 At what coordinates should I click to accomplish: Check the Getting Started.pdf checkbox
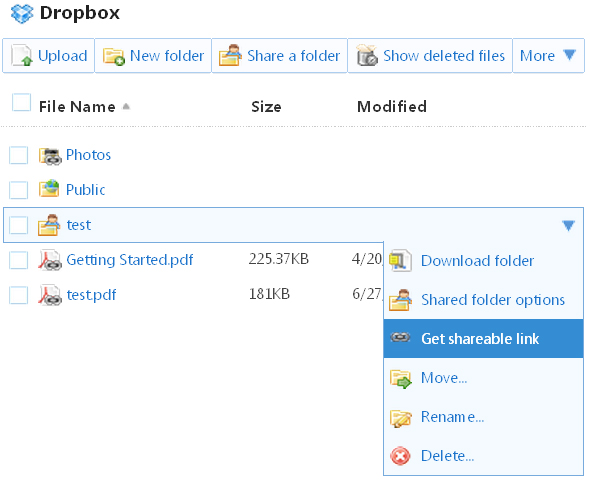(x=19, y=260)
